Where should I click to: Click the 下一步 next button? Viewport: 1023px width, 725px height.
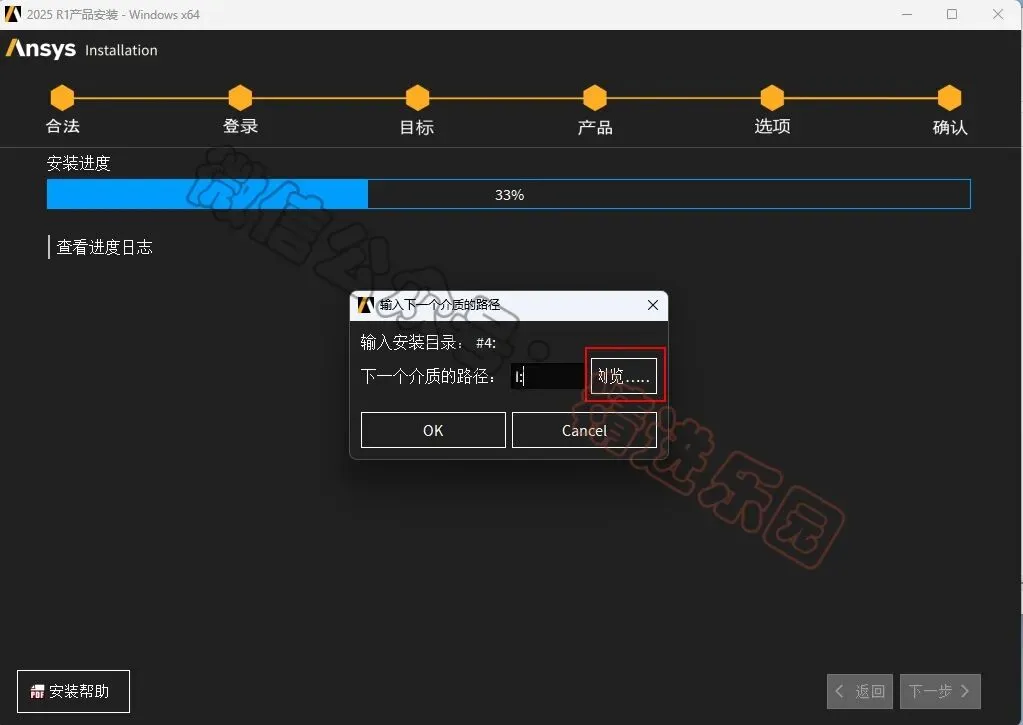[x=940, y=691]
